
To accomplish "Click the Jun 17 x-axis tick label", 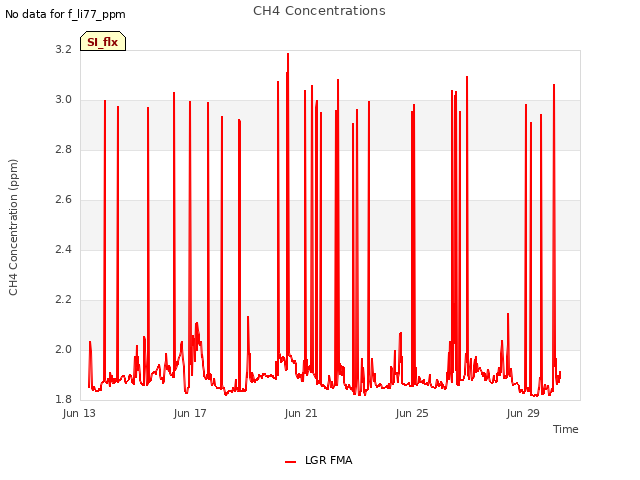I will coord(190,413).
